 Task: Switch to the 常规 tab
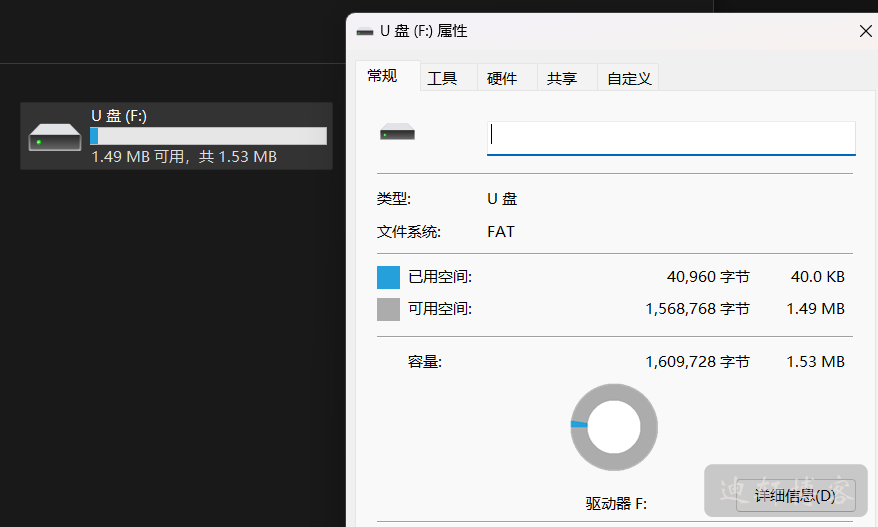[x=382, y=76]
